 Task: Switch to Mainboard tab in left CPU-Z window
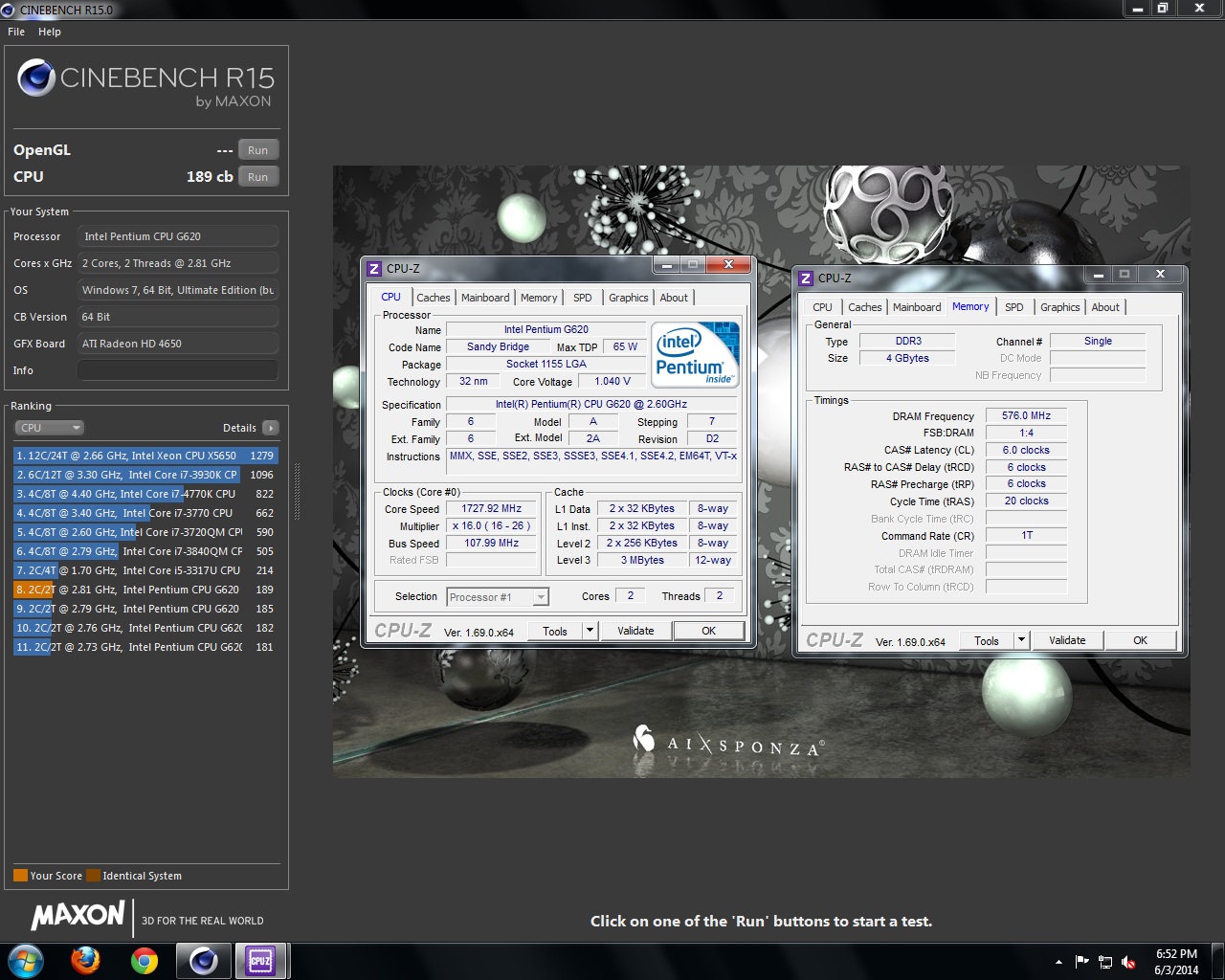[x=485, y=298]
